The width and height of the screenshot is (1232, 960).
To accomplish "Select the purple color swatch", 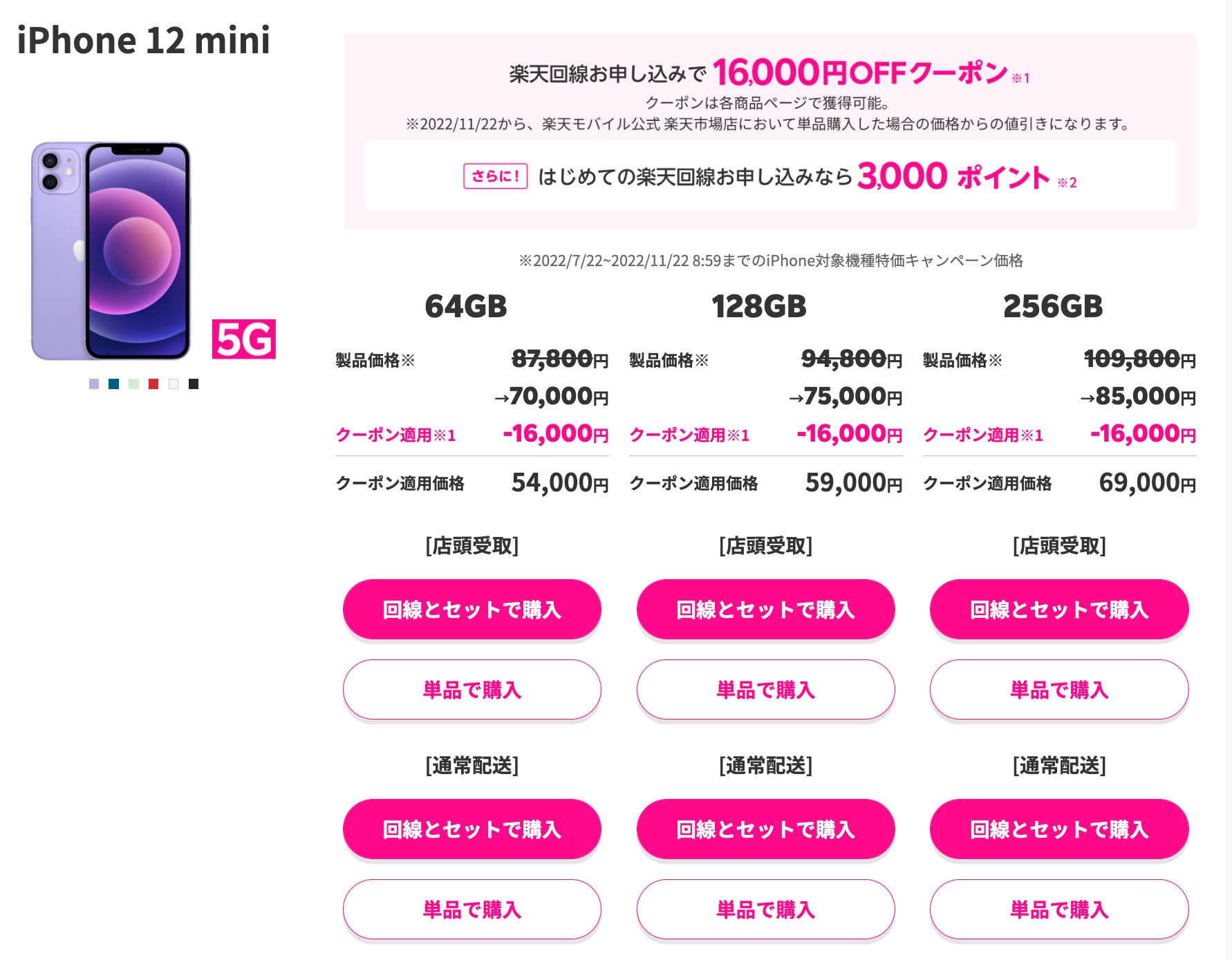I will (94, 384).
